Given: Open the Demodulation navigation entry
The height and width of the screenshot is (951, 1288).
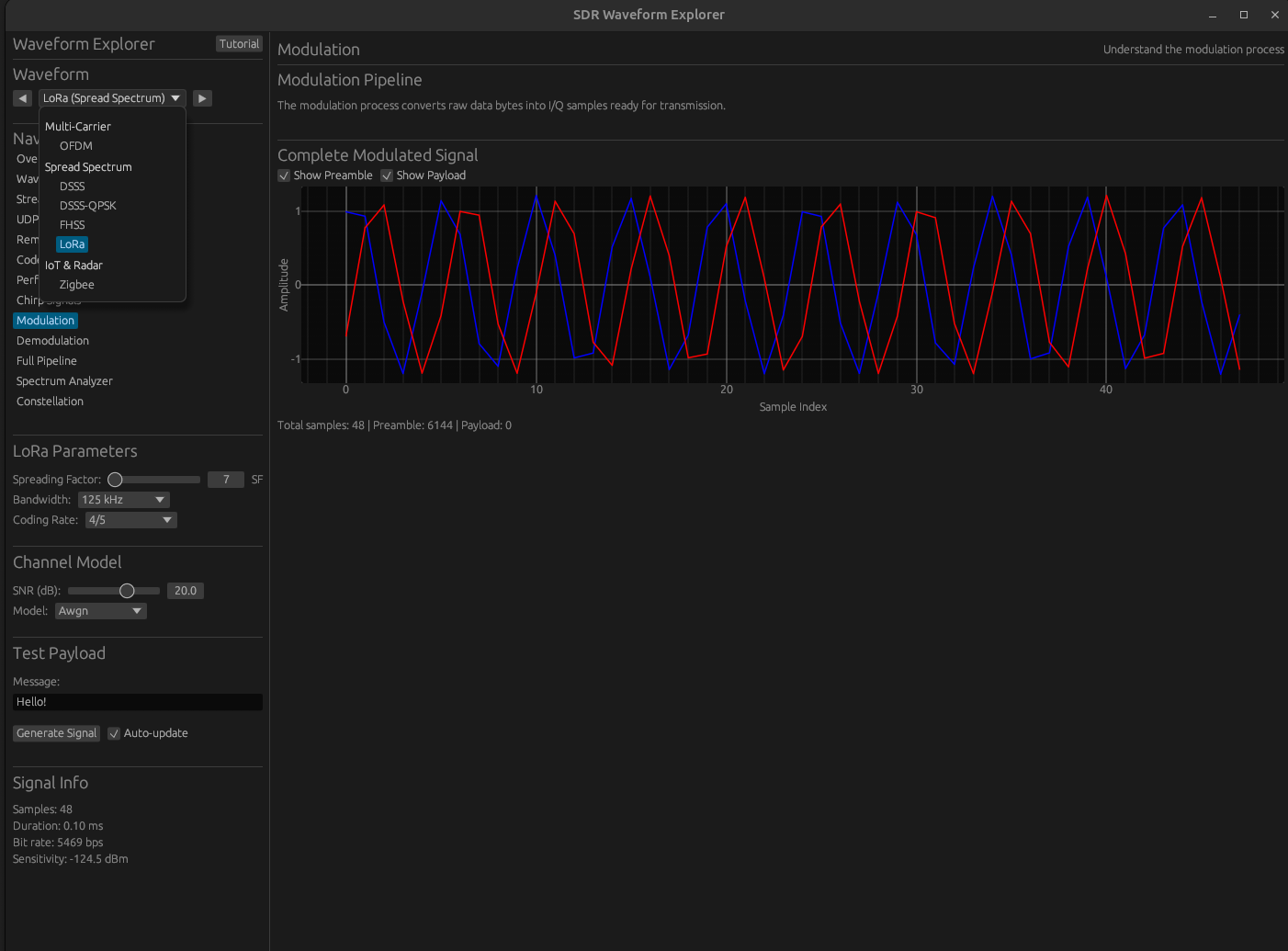Looking at the screenshot, I should tap(52, 340).
